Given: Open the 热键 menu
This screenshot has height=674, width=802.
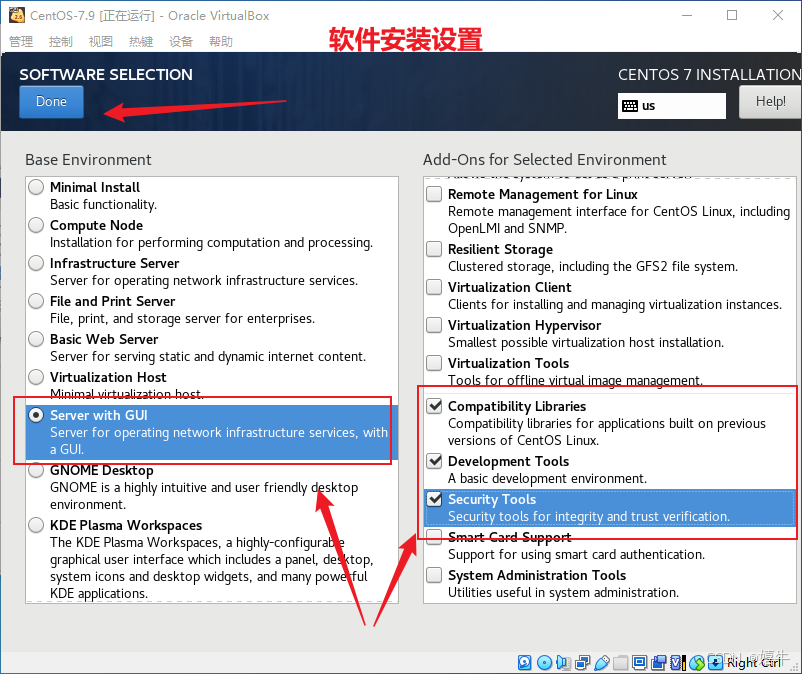Looking at the screenshot, I should (x=141, y=41).
